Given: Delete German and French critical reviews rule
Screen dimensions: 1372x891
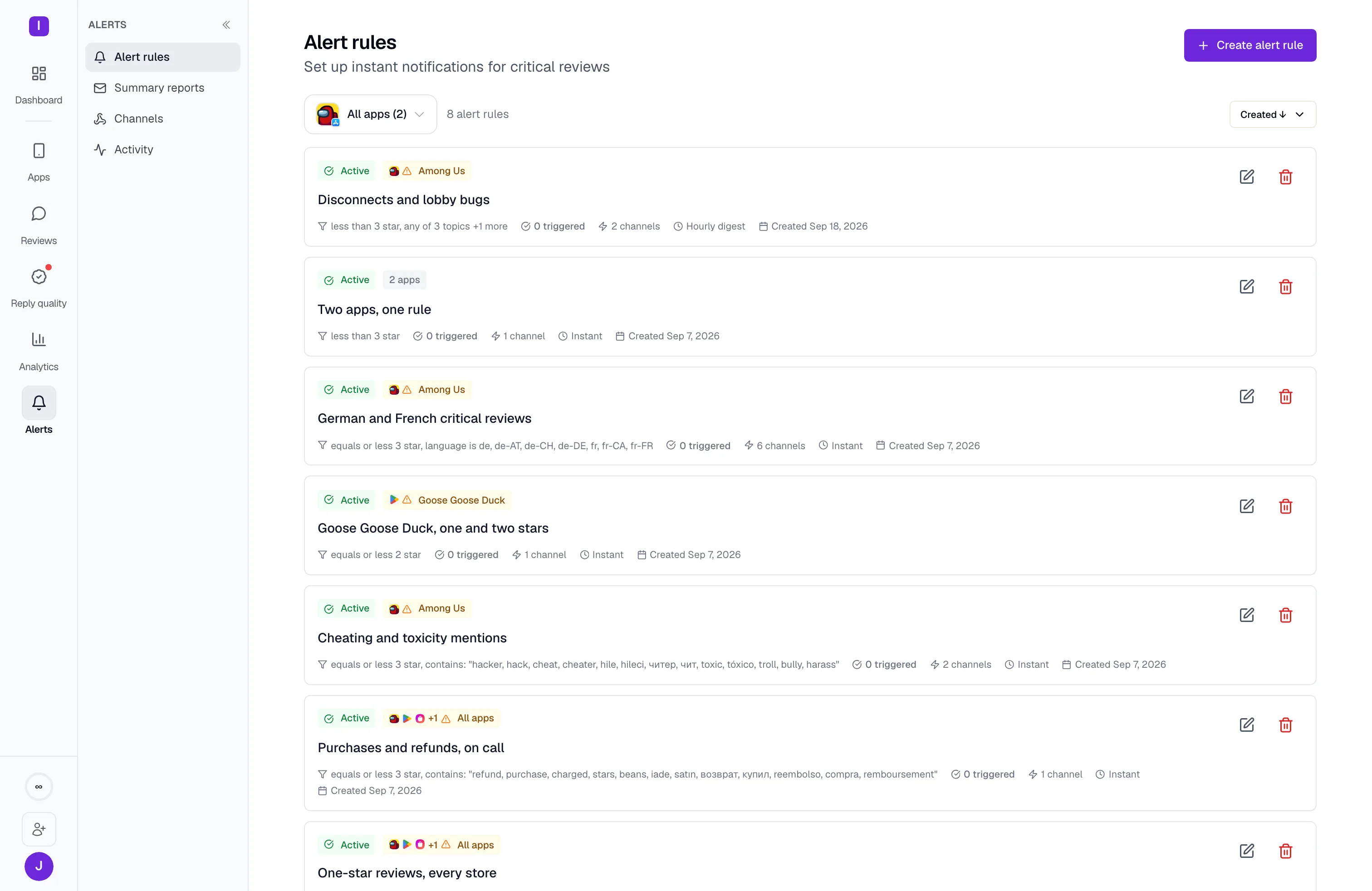Looking at the screenshot, I should click(1285, 397).
